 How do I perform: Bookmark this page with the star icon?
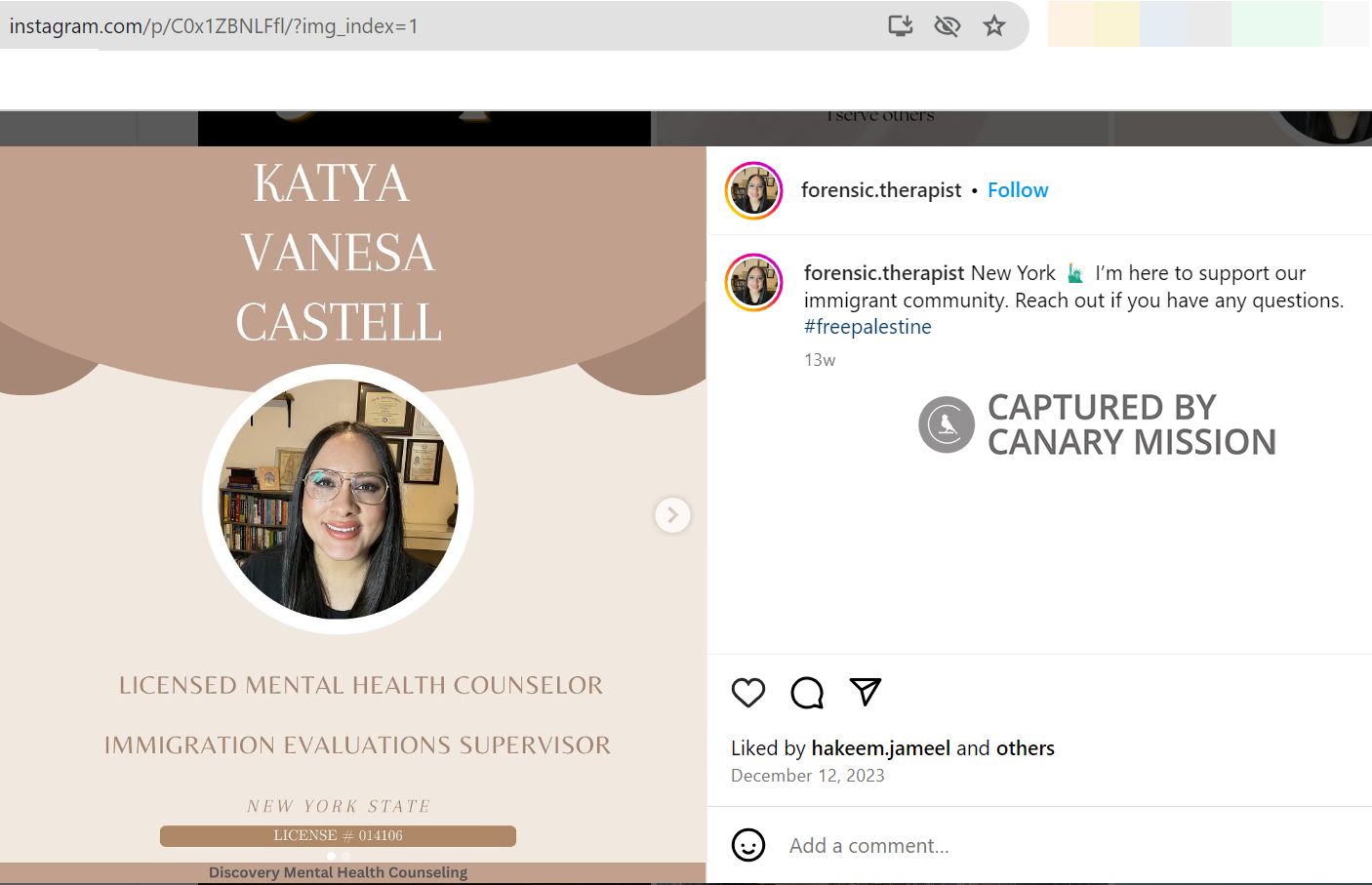[993, 25]
